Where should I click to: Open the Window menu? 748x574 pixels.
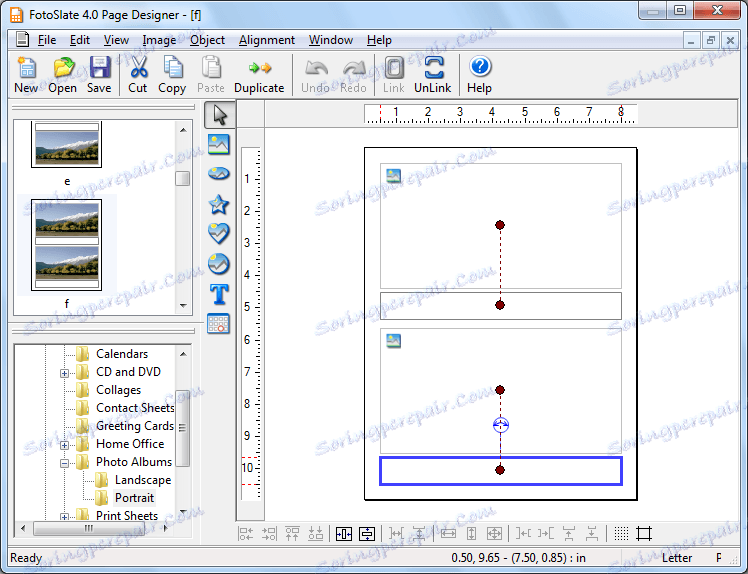point(331,40)
